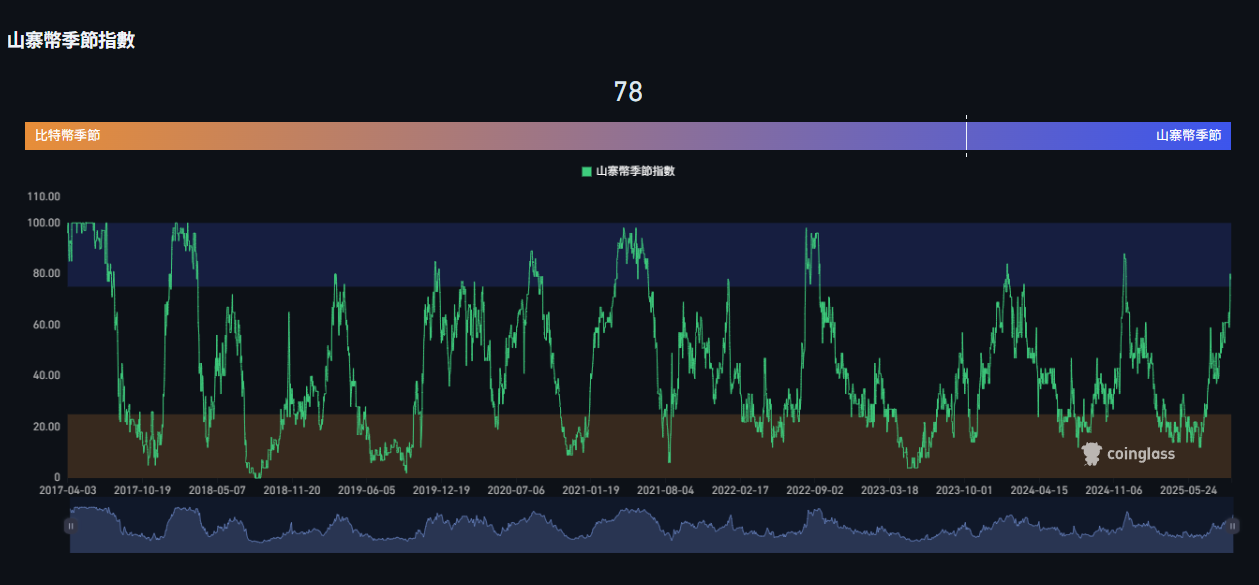This screenshot has width=1259, height=585.
Task: Click the 2024-04-15 date axis label
Action: pos(1039,491)
